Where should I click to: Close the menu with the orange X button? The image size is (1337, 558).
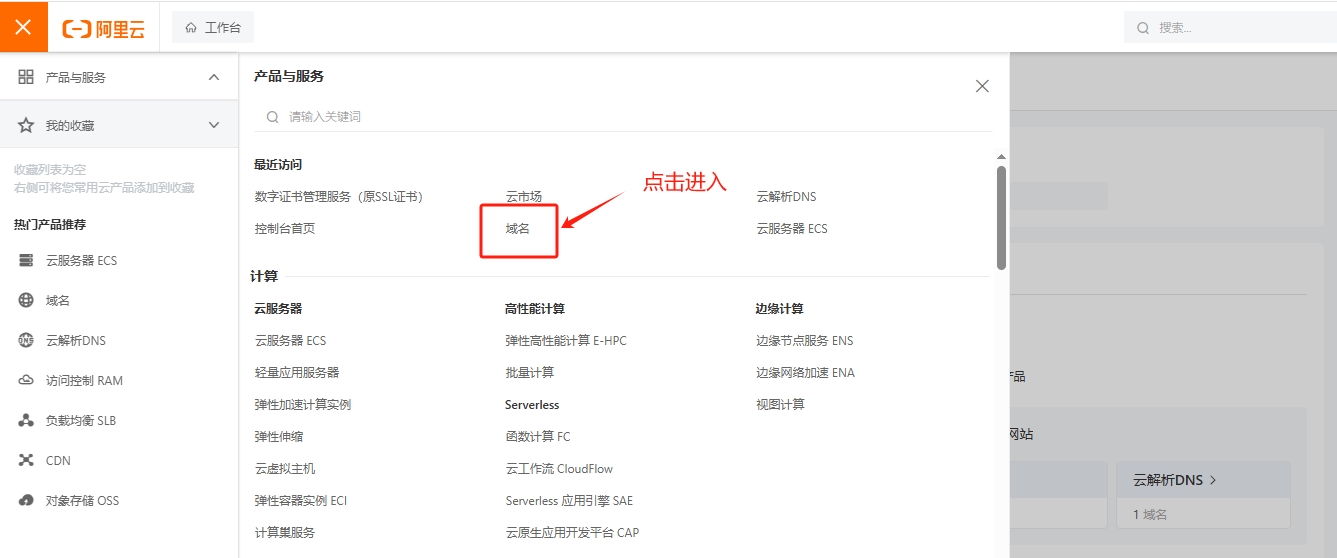point(24,27)
